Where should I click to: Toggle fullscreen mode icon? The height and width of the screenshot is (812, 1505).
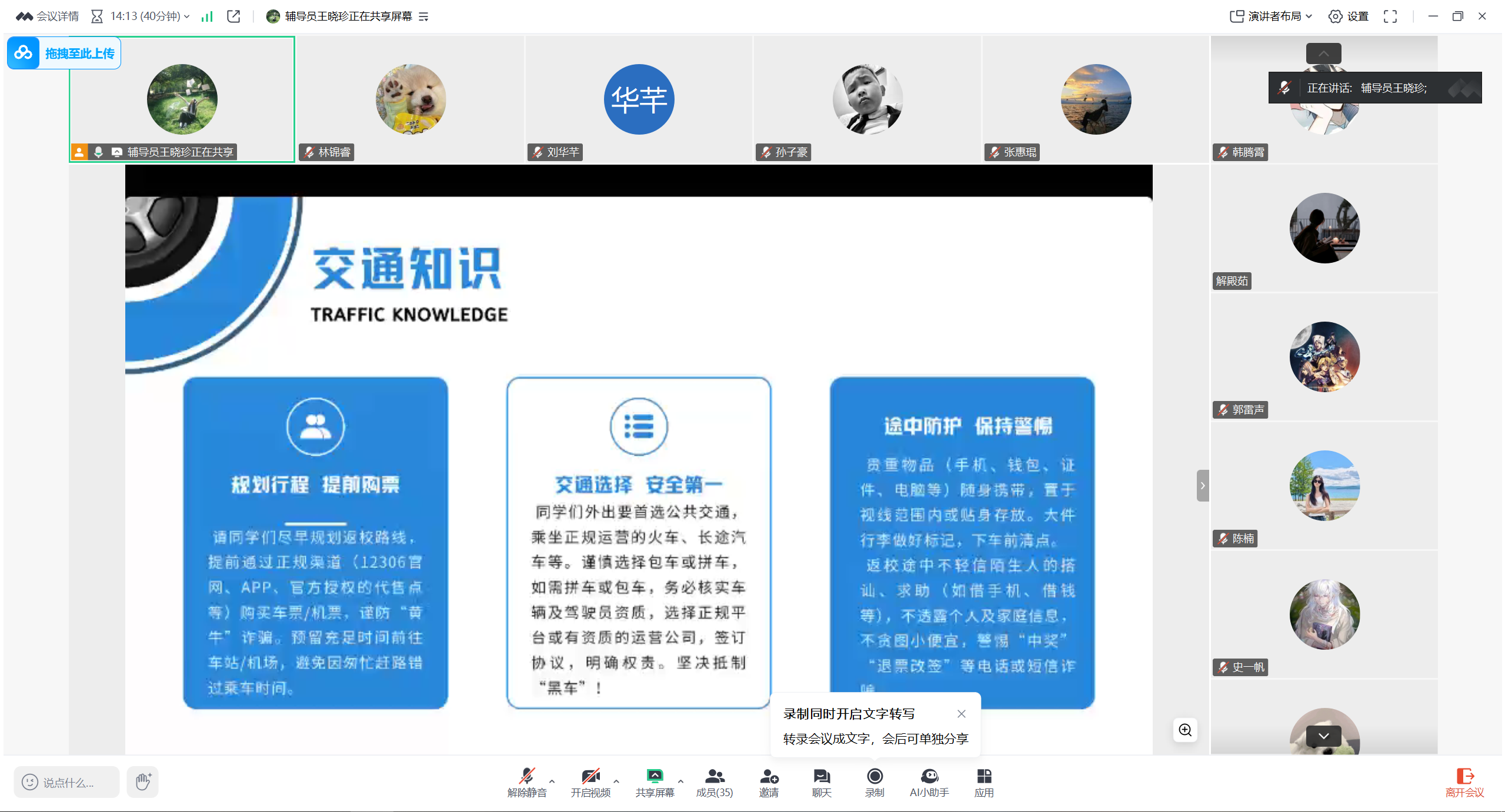click(1390, 16)
